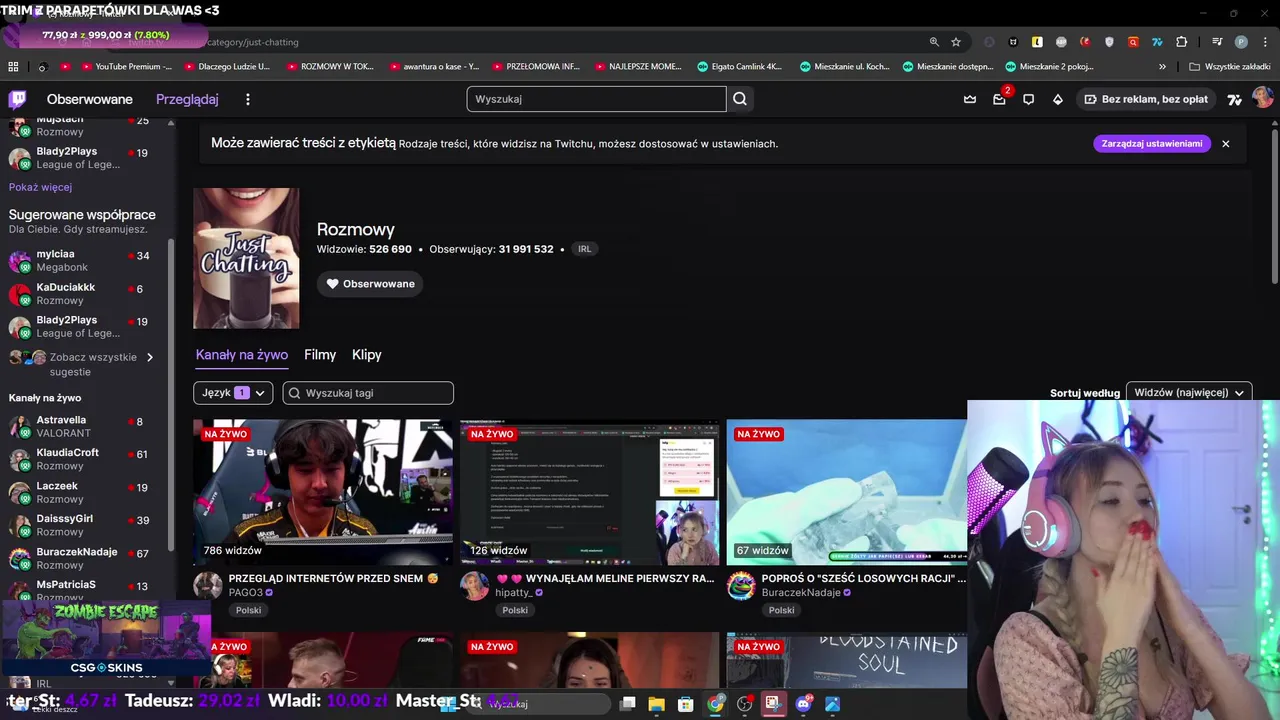Open Snipping Tool from the taskbar

pyautogui.click(x=773, y=704)
